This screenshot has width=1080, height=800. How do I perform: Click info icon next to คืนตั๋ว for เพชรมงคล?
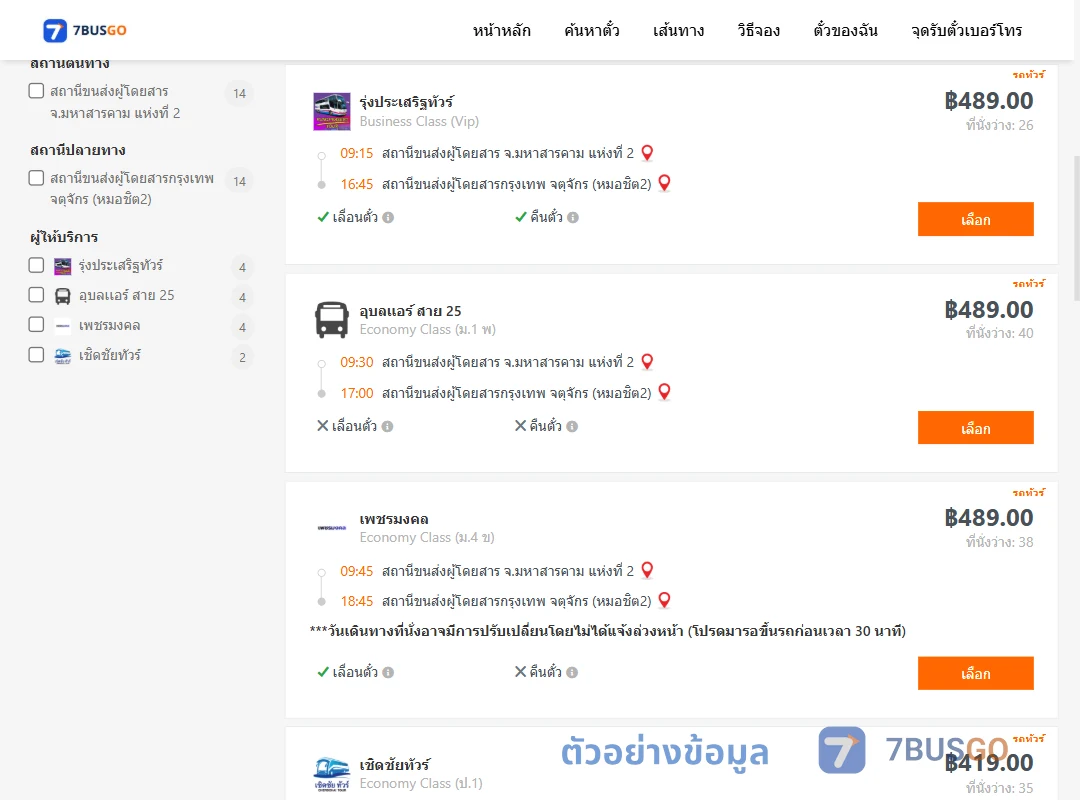[x=572, y=673]
